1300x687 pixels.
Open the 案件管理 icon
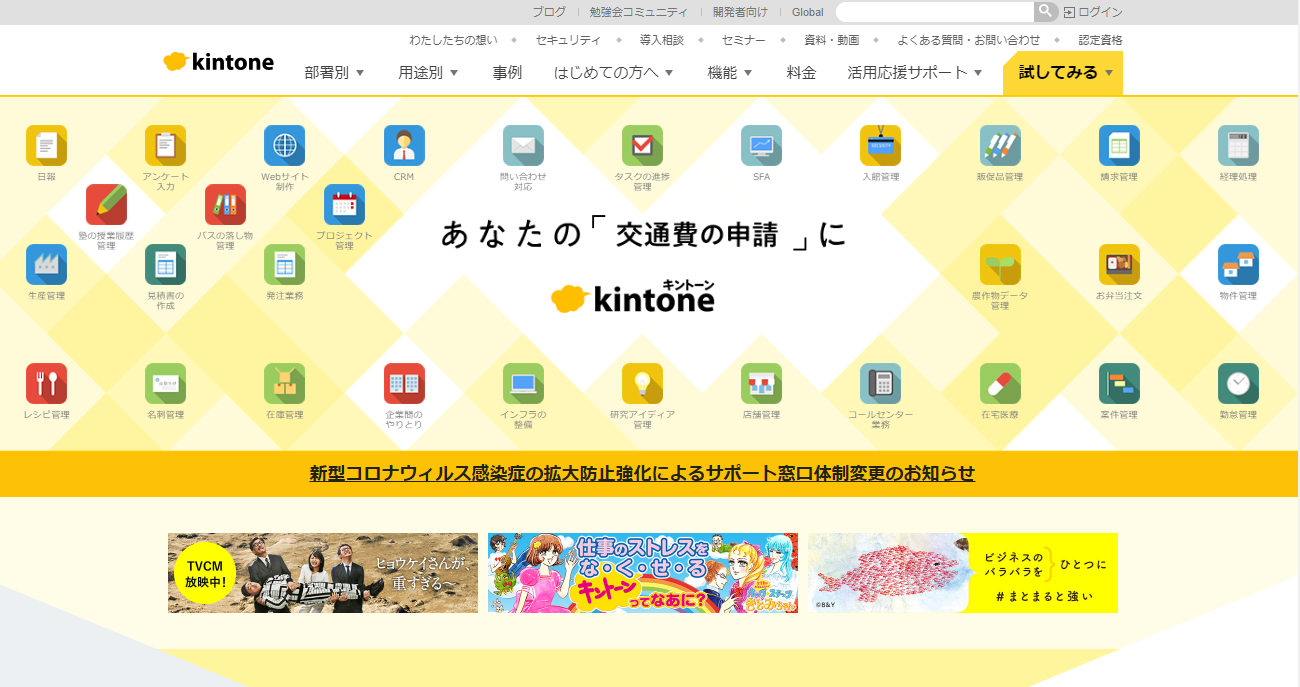click(1119, 383)
